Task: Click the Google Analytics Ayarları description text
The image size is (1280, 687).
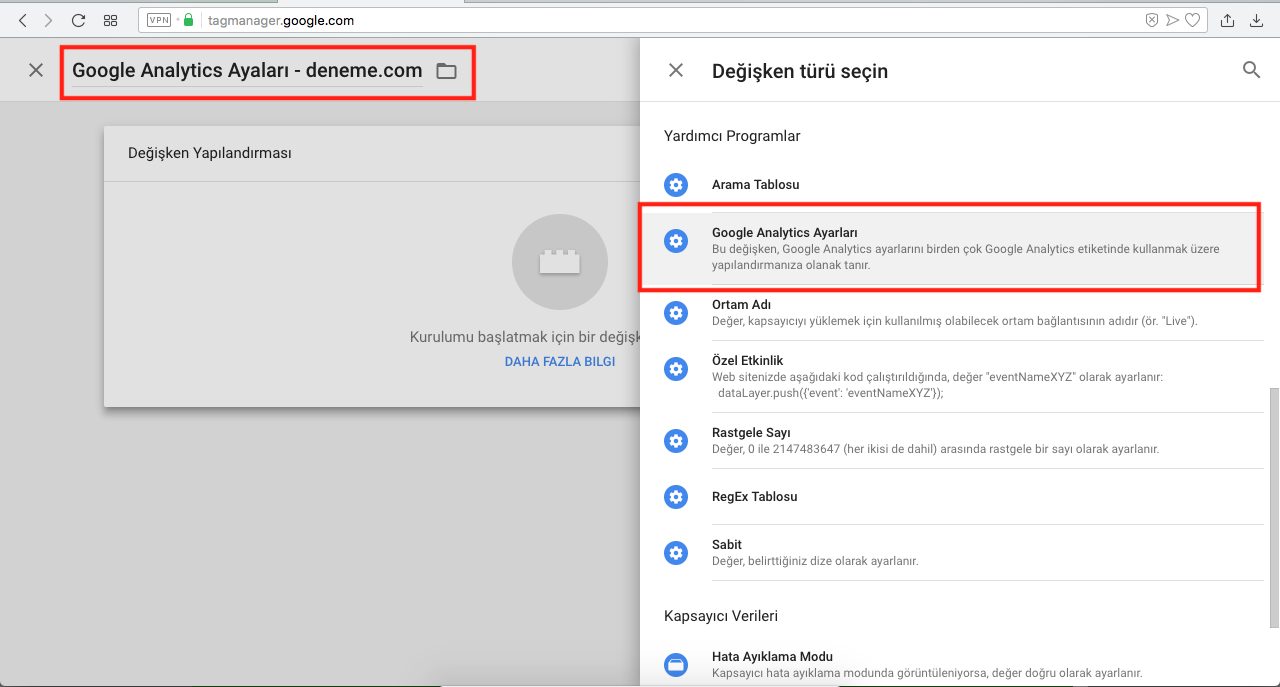Action: click(x=966, y=257)
